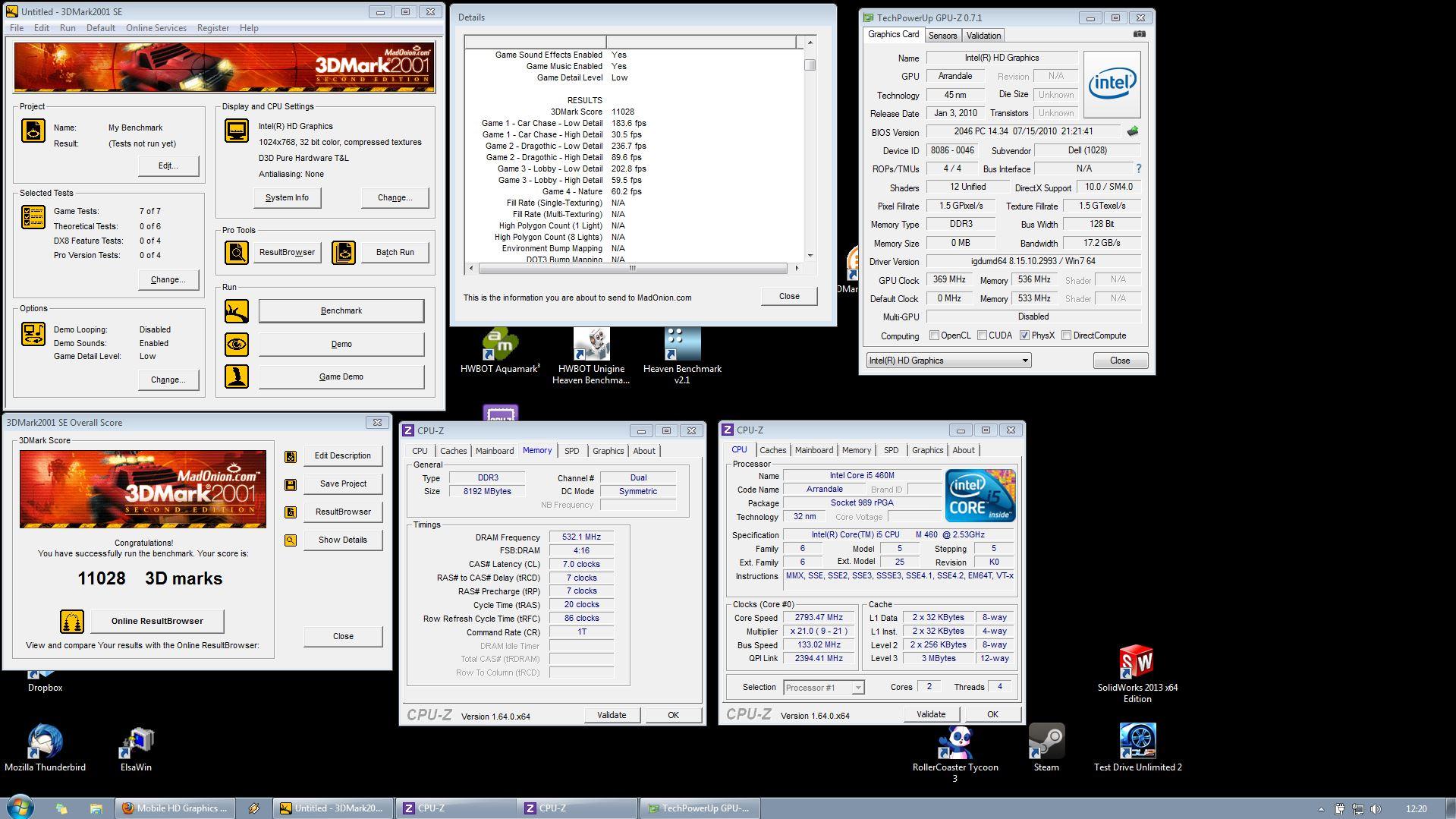The width and height of the screenshot is (1456, 819).
Task: Click the Selected Tests checklist icon
Action: (33, 218)
